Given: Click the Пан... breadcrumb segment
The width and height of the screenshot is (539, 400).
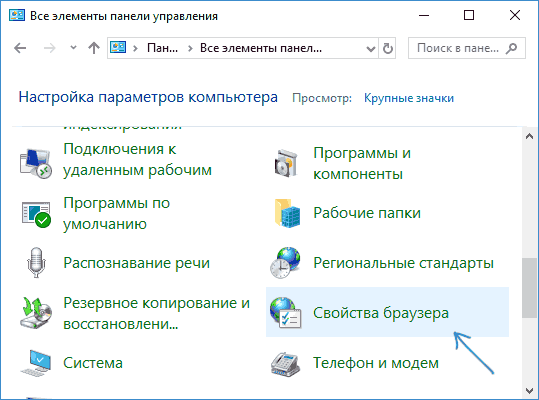Looking at the screenshot, I should 162,48.
